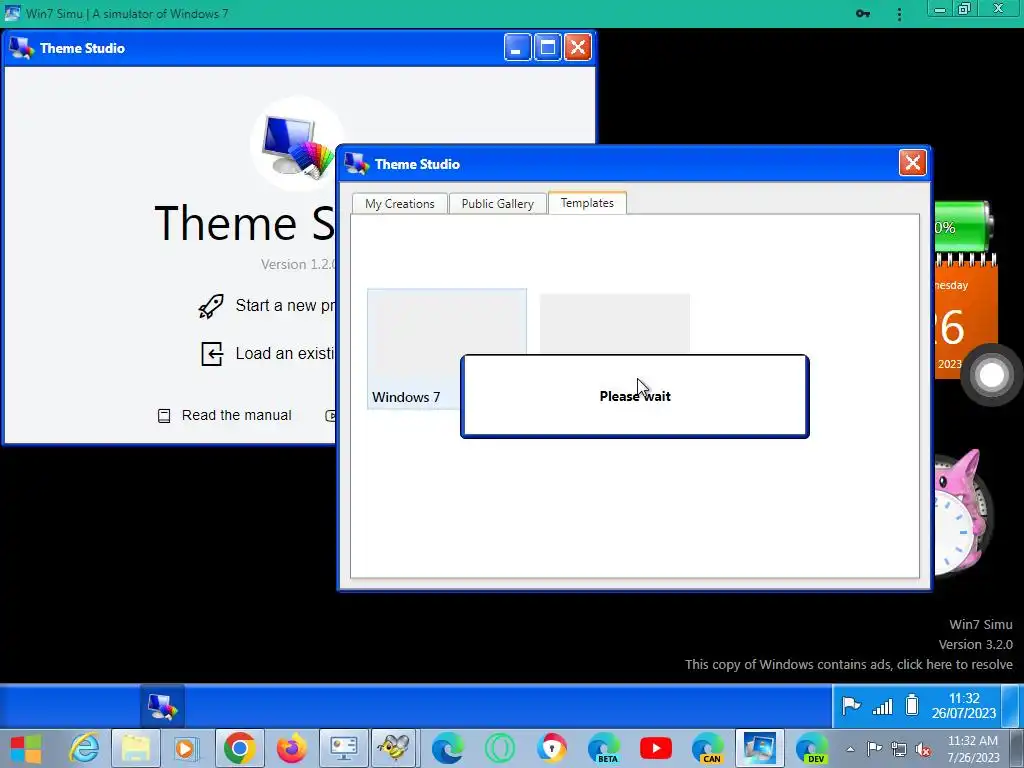Open the bee icon app in taskbar
This screenshot has width=1024, height=768.
point(394,748)
